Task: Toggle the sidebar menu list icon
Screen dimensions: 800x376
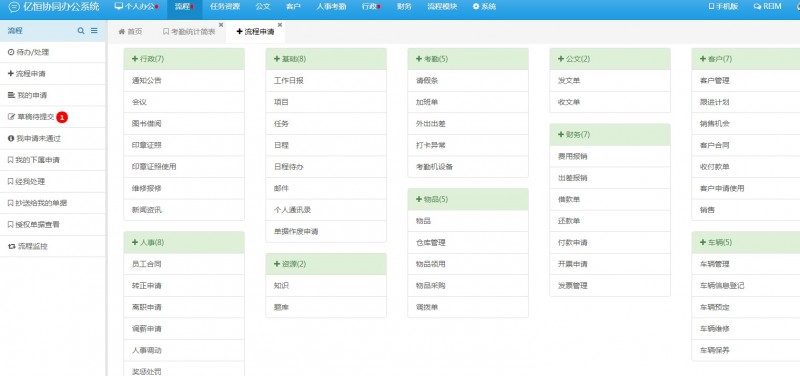Action: coord(94,31)
